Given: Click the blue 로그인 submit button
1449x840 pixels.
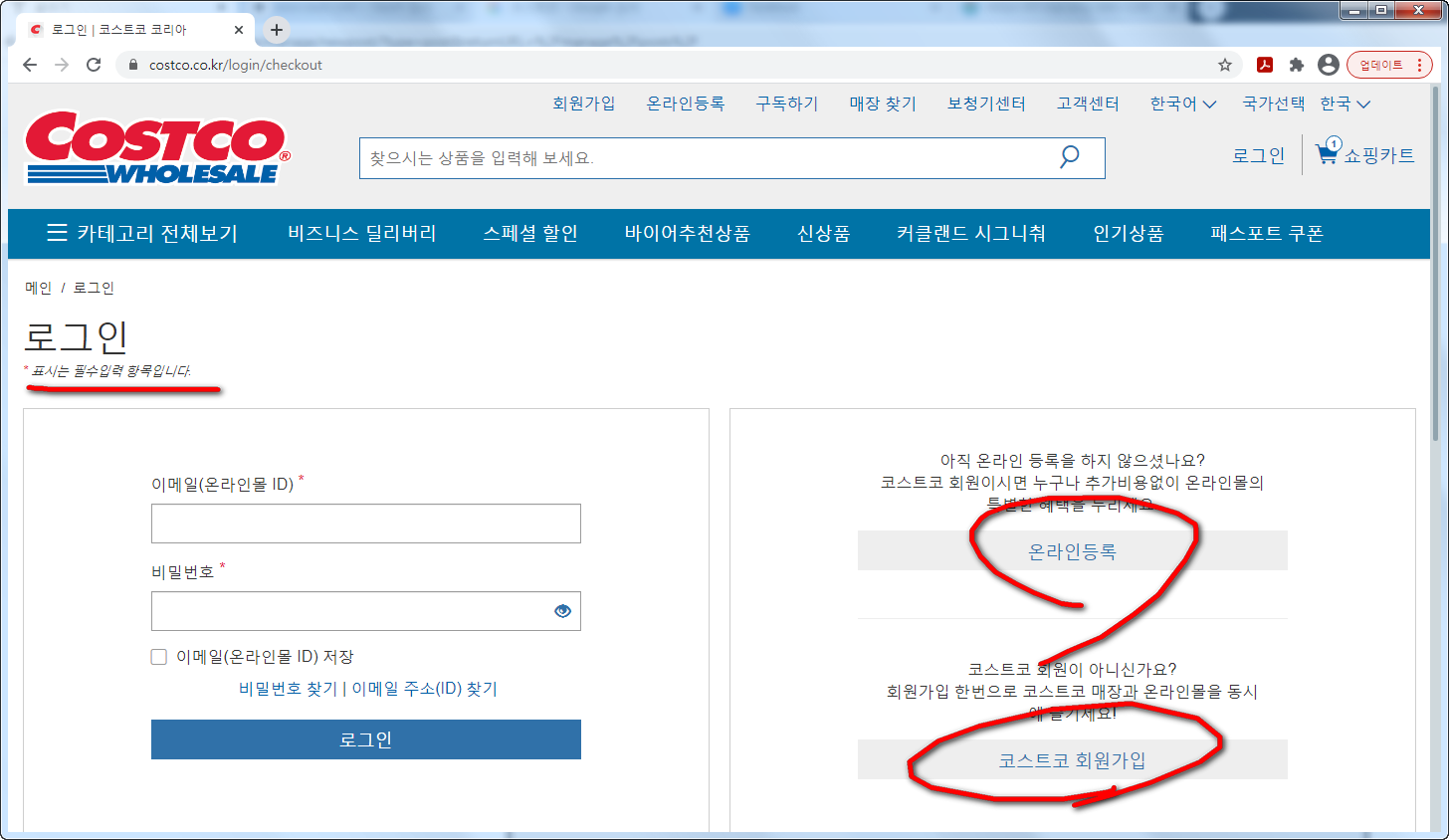Looking at the screenshot, I should pos(366,739).
